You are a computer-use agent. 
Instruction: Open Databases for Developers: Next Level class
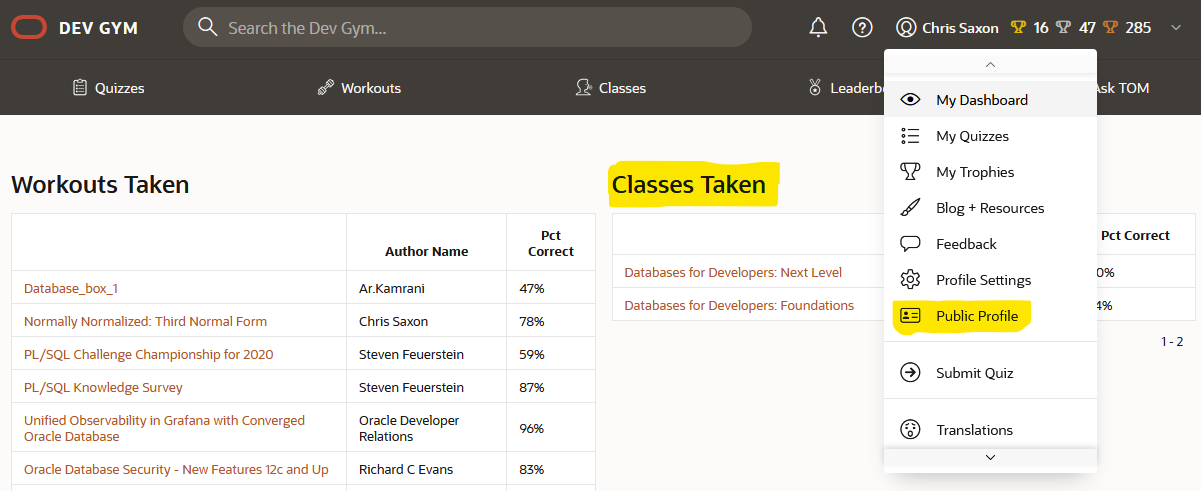(x=733, y=272)
